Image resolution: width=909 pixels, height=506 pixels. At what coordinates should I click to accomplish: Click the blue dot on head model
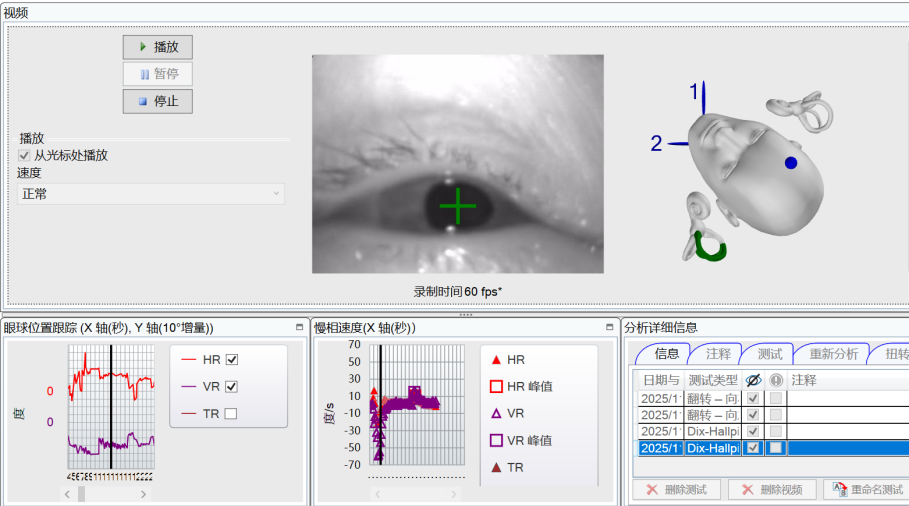(791, 163)
